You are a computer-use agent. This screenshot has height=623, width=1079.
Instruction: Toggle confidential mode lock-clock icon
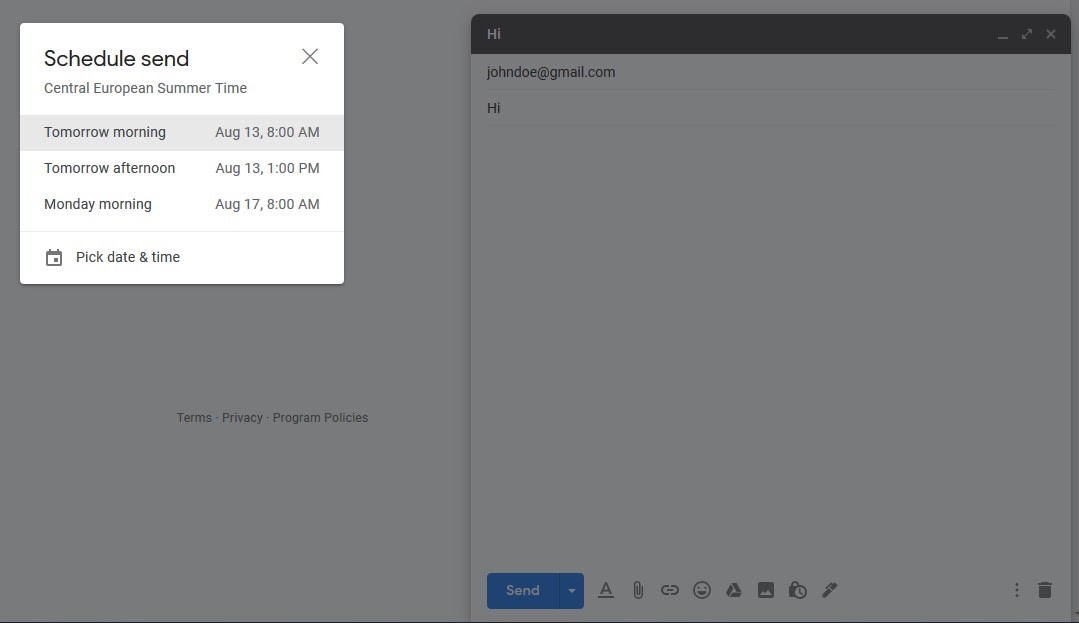(798, 591)
